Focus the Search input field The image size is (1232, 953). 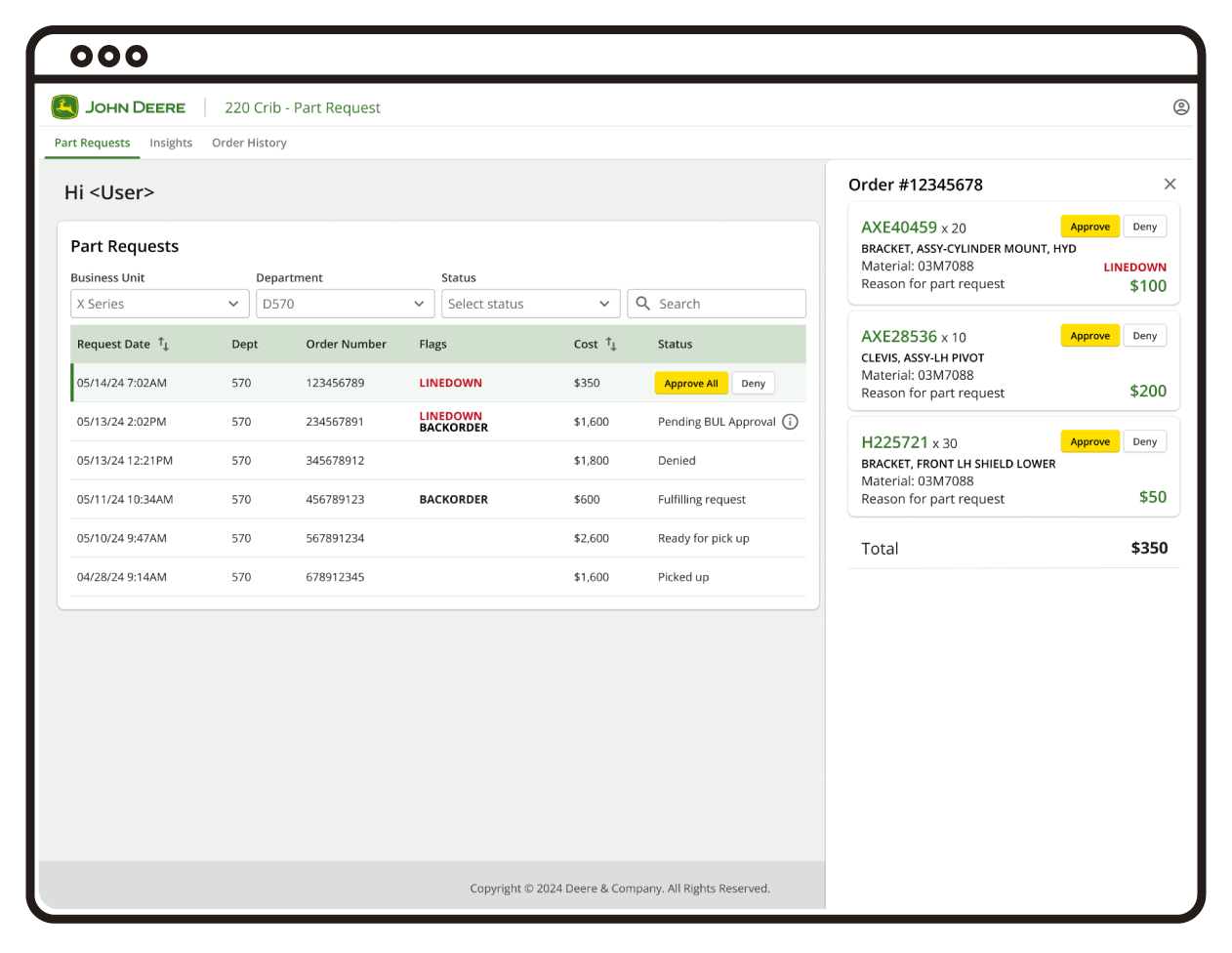[x=717, y=304]
